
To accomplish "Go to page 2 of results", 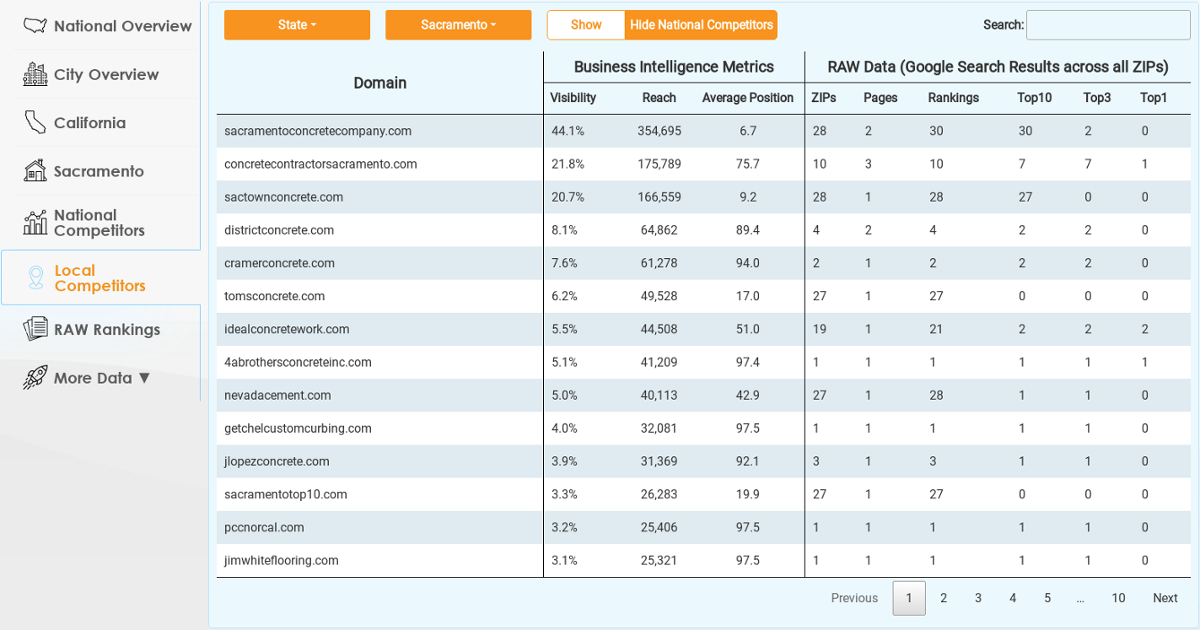I will [943, 598].
